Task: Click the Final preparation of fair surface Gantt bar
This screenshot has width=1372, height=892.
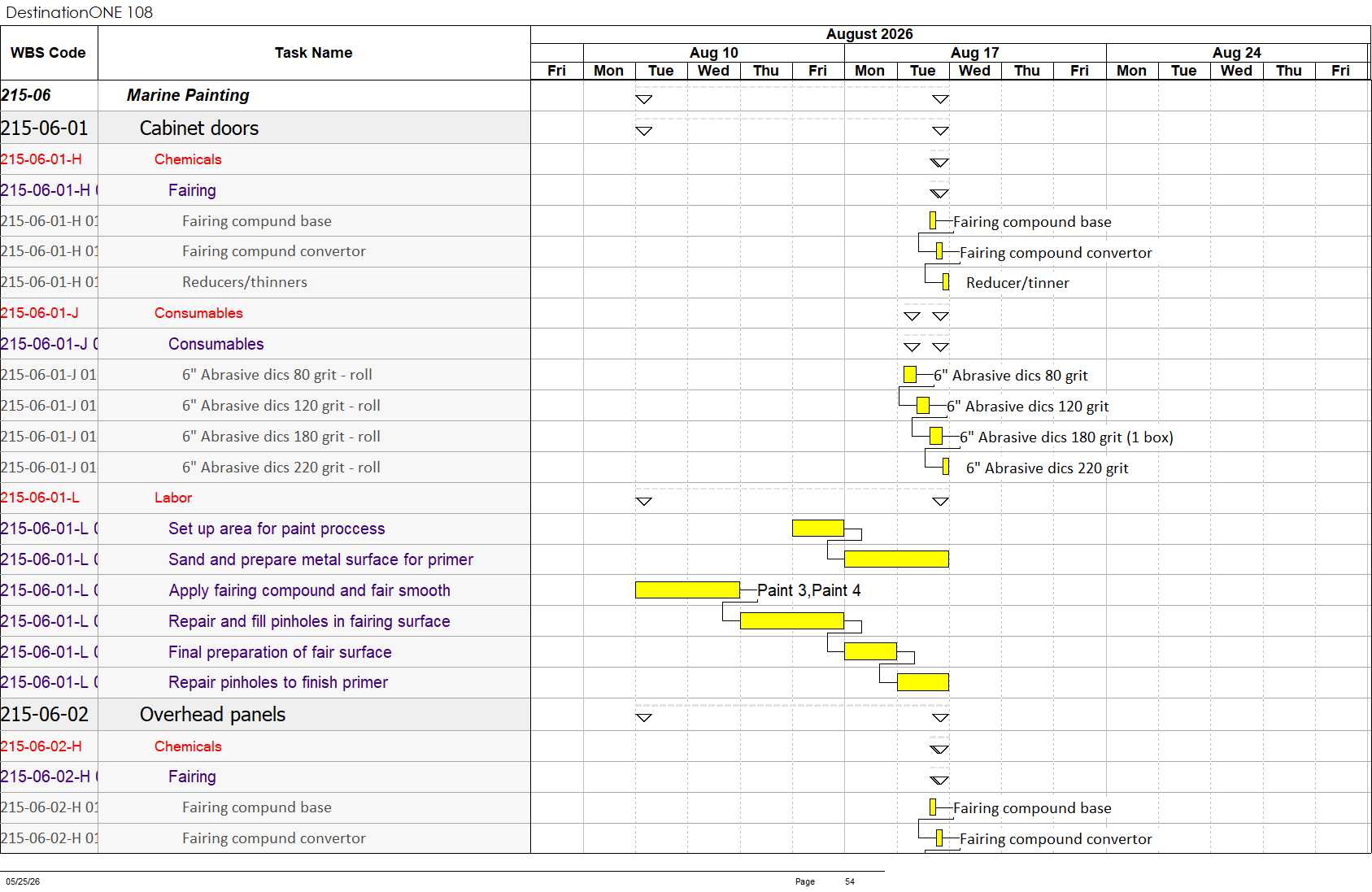Action: 870,651
